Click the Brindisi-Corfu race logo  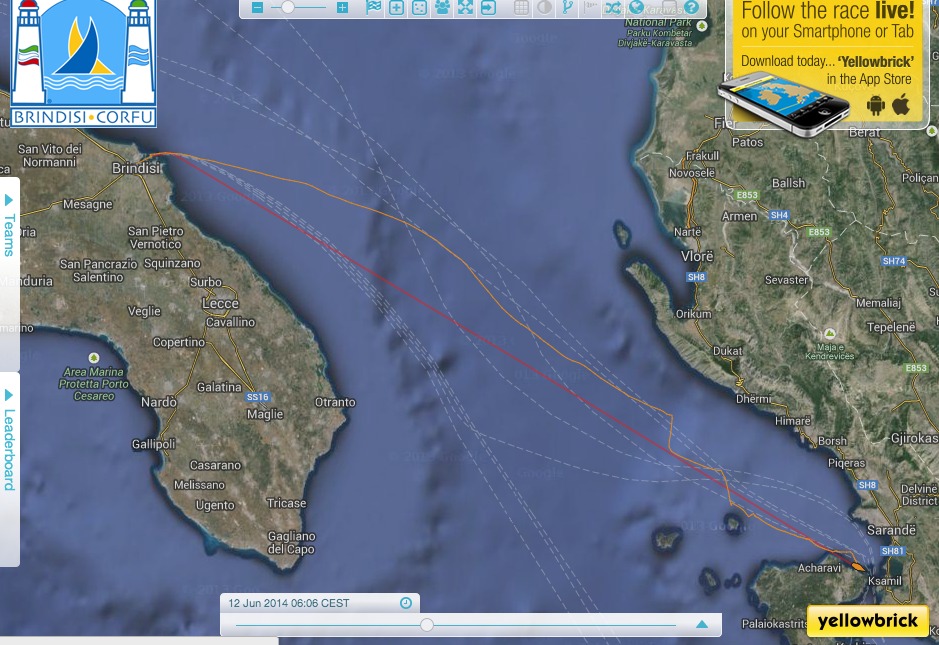coord(84,65)
